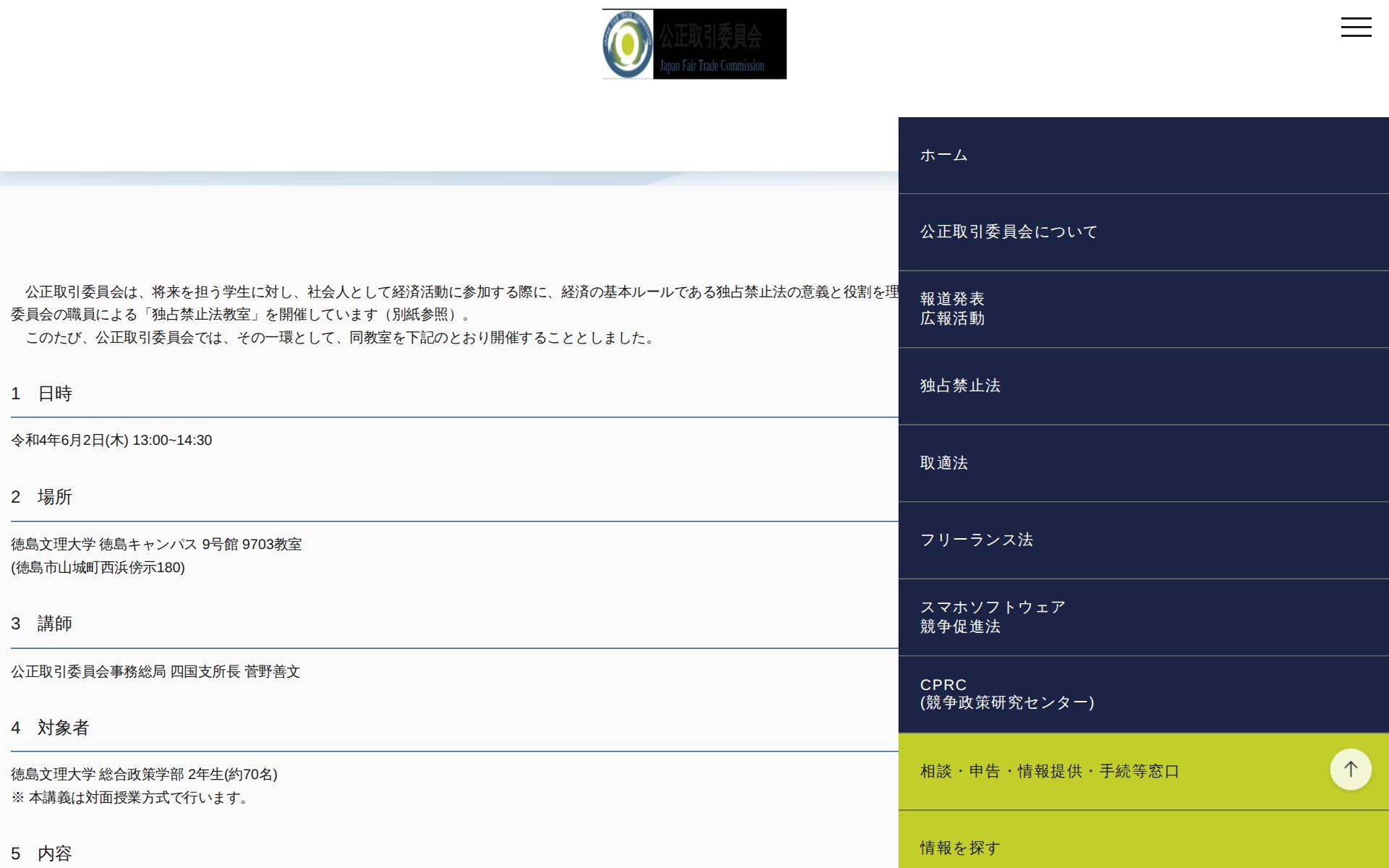Screen dimensions: 1389x868
Task: Click the scroll-to-top arrow button
Action: [x=1350, y=769]
